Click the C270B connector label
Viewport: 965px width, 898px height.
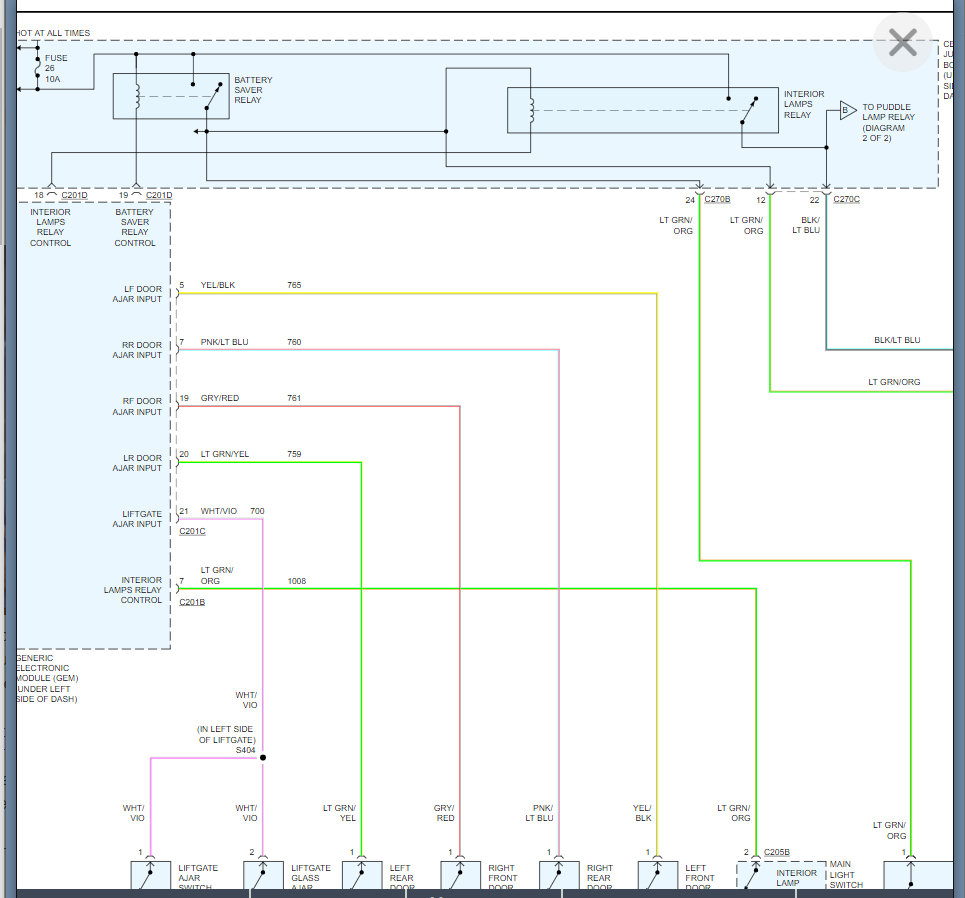click(717, 199)
